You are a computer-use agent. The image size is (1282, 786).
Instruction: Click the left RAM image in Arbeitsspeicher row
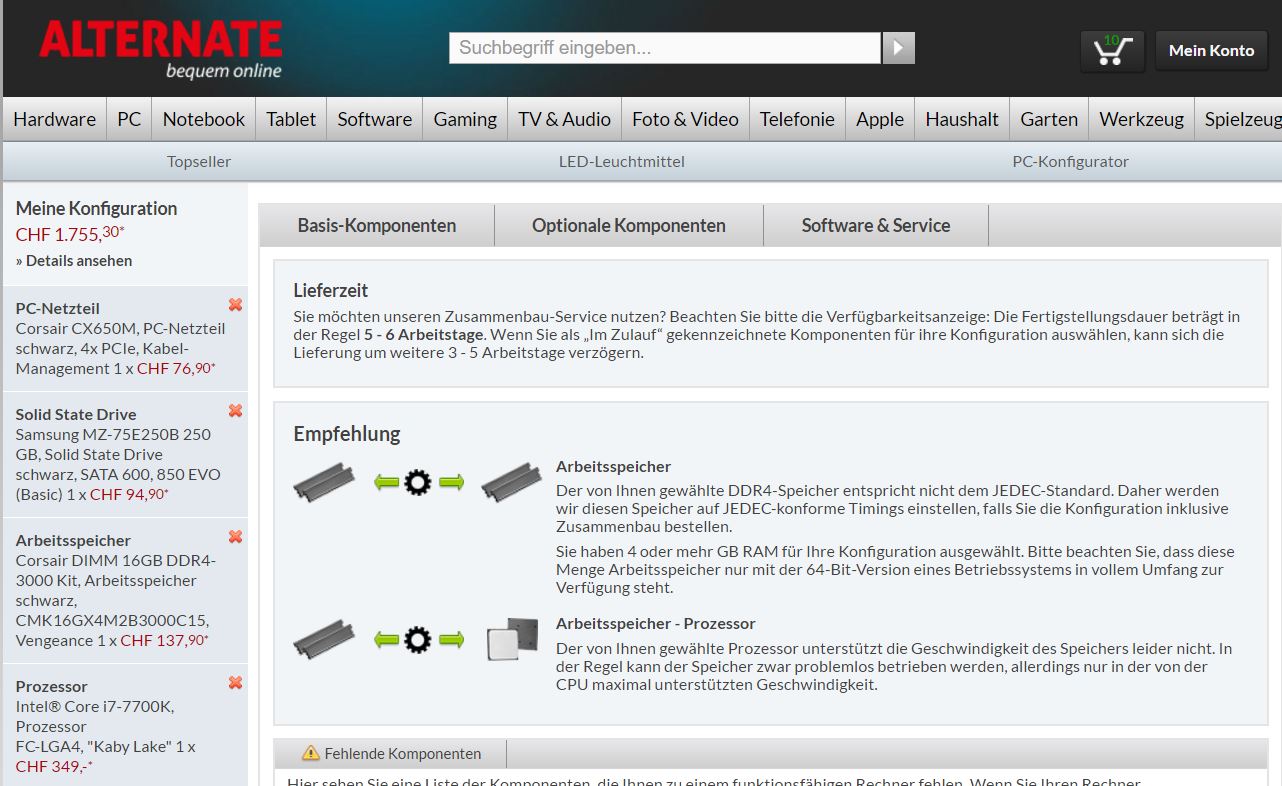pos(324,482)
